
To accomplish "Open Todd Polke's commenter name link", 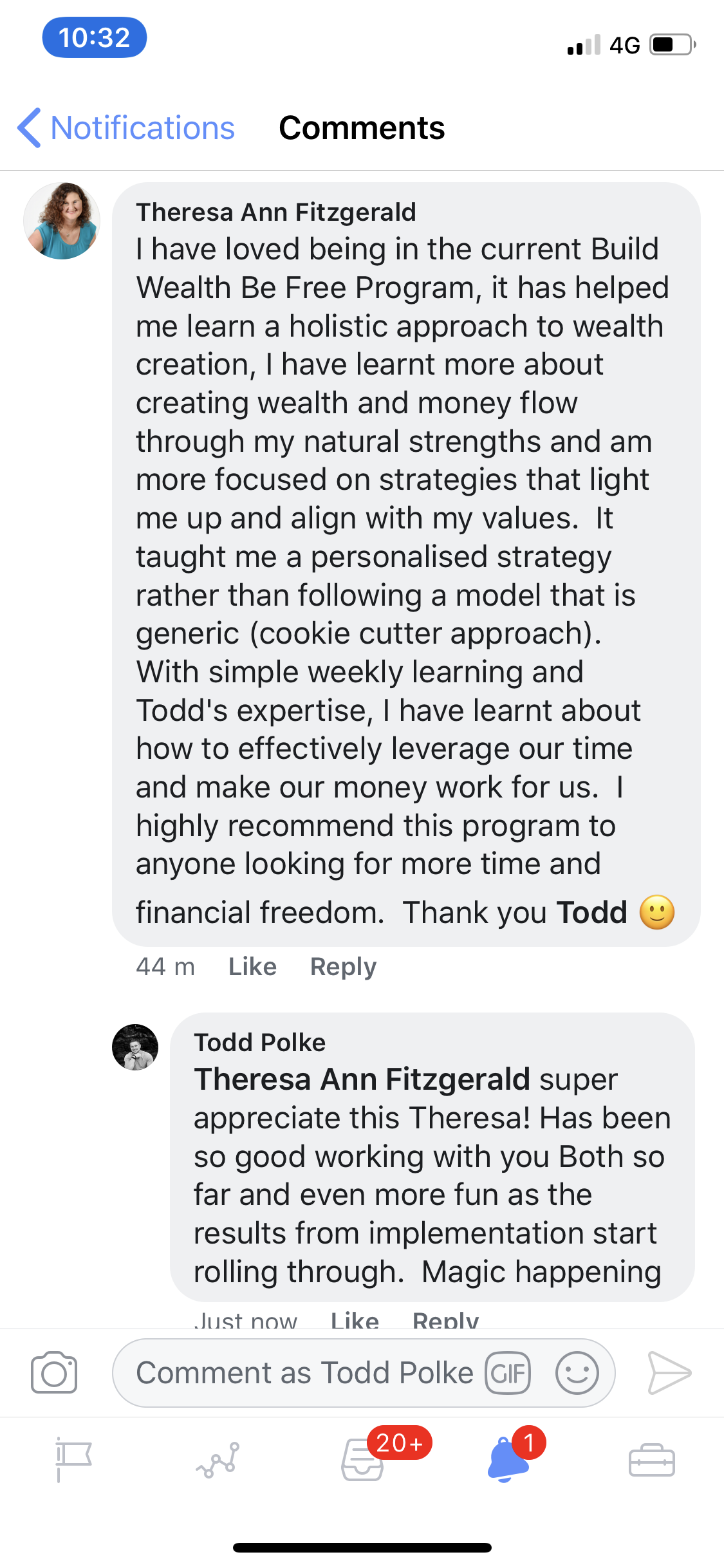I will pos(260,1043).
